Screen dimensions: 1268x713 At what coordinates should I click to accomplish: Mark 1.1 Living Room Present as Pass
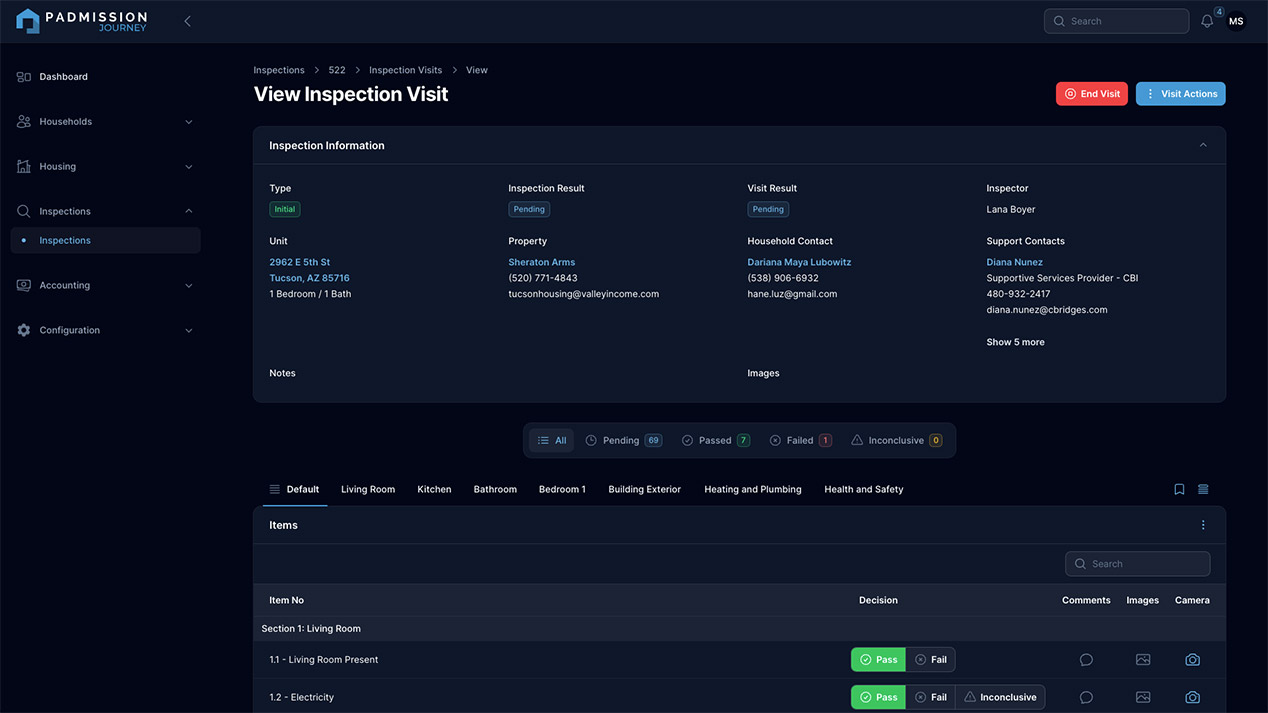(878, 660)
